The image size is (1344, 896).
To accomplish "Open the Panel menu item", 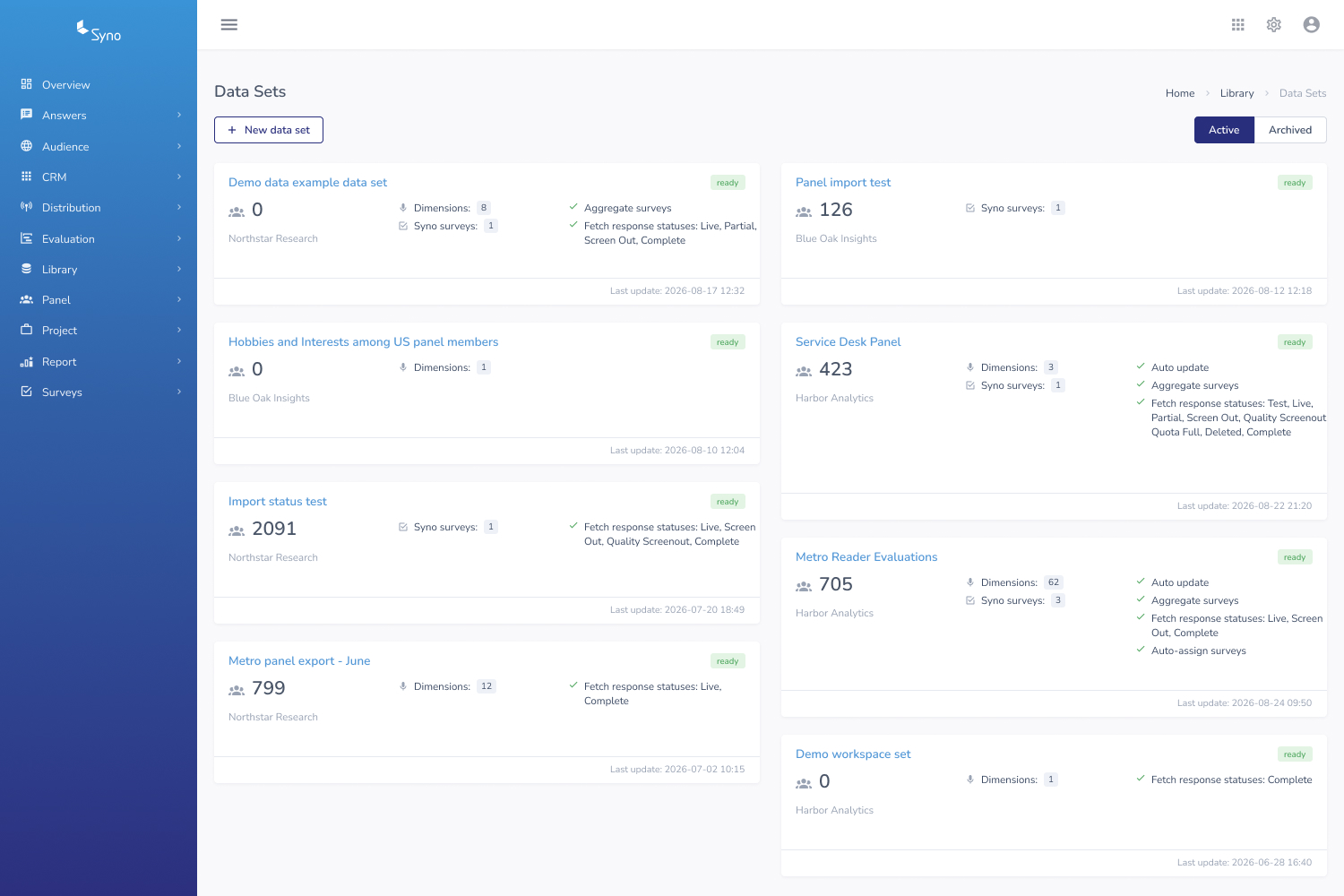I will click(99, 299).
